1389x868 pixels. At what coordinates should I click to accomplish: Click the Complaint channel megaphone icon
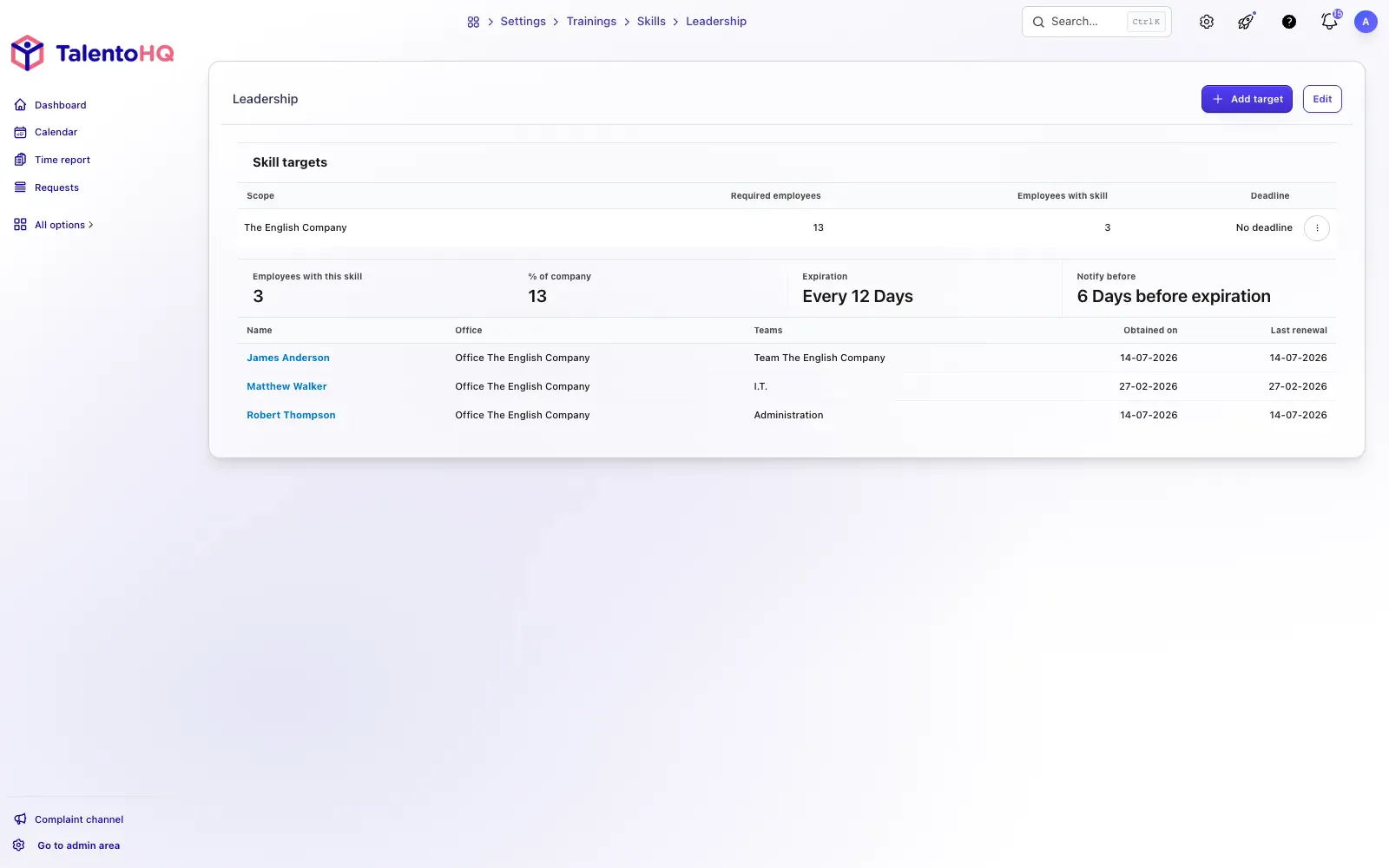(x=20, y=819)
